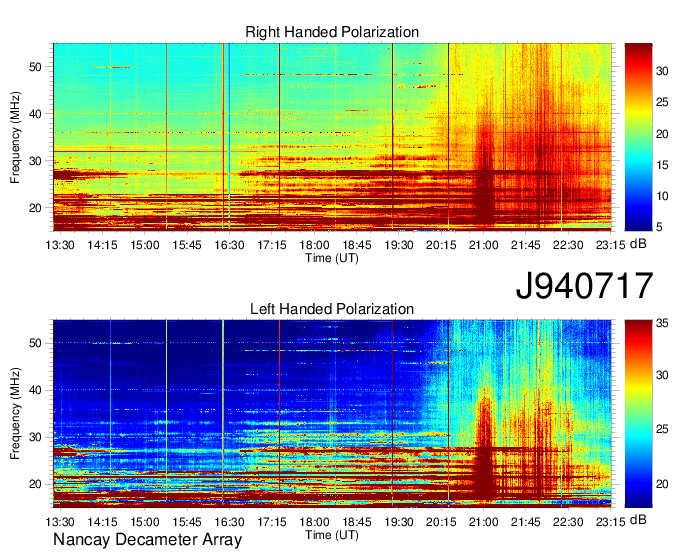Click the 16:30 time tick under Left Handed plot
Screen dimensions: 680x552
click(x=229, y=522)
